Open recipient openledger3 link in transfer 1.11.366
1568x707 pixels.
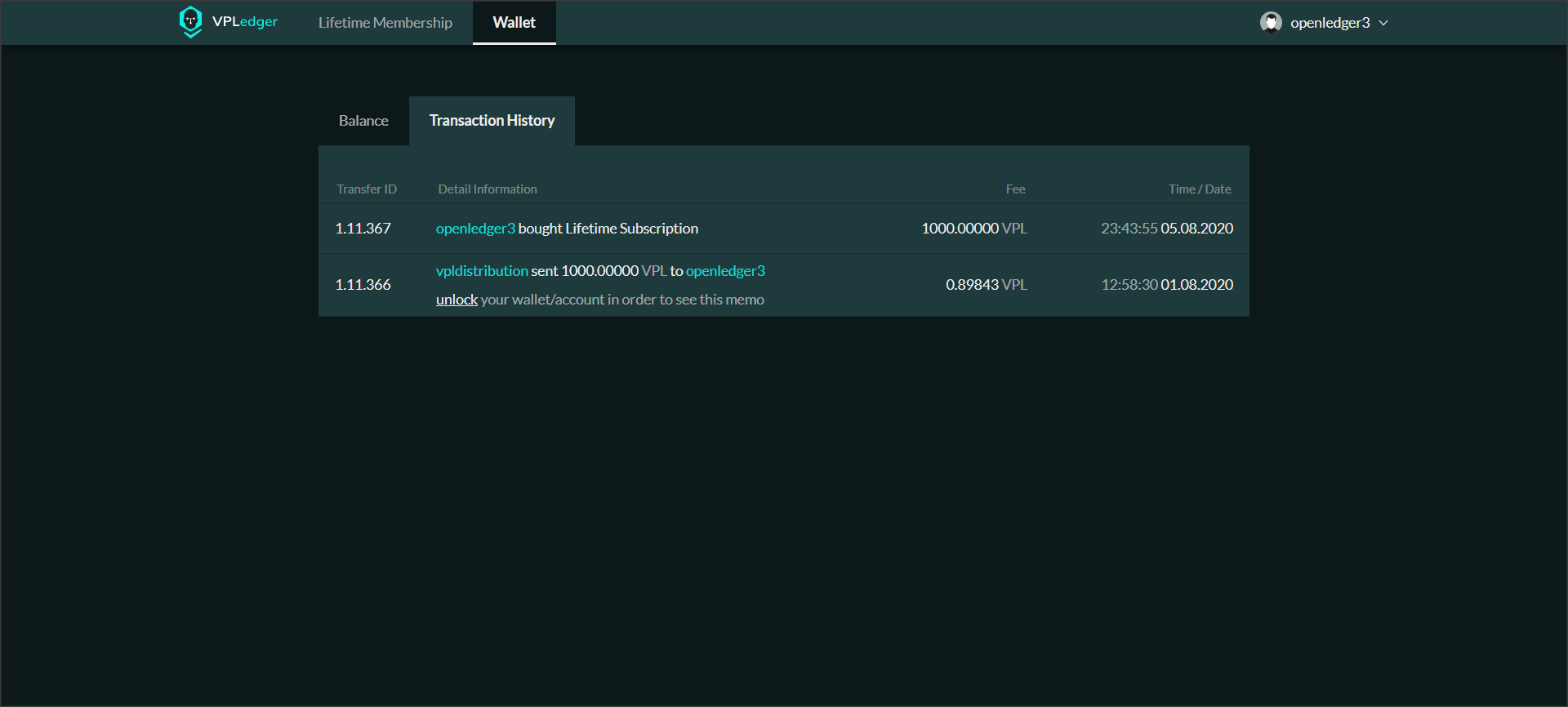[x=725, y=271]
